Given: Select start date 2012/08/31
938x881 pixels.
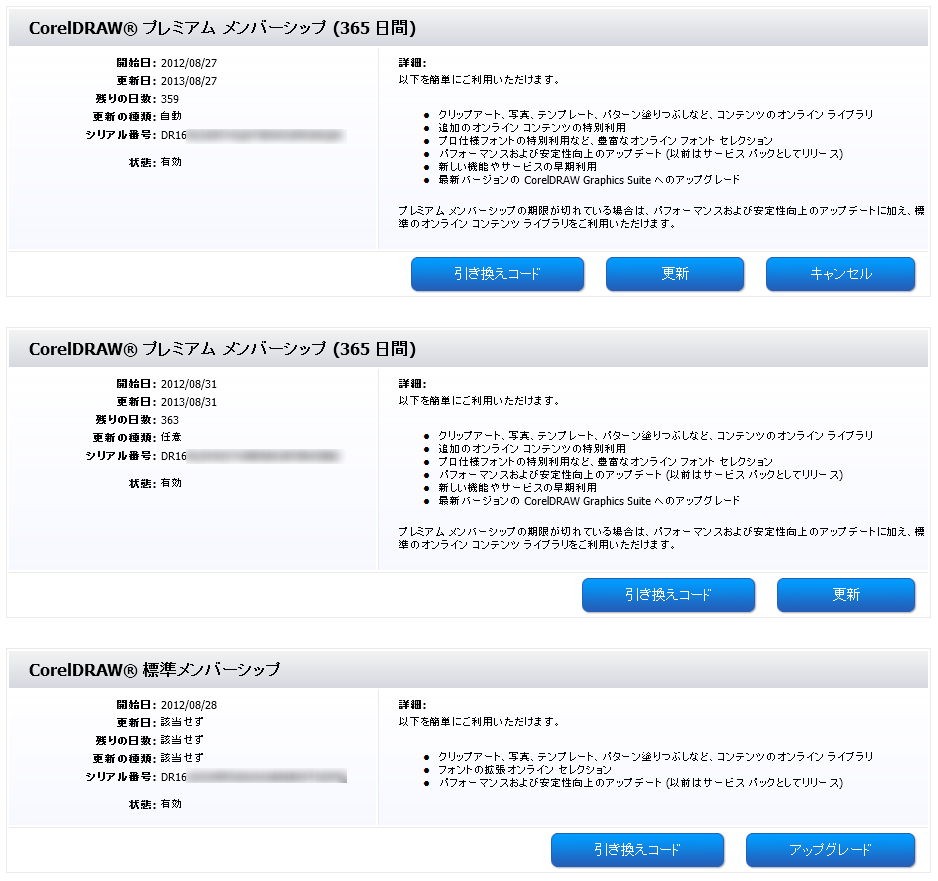Looking at the screenshot, I should [x=189, y=385].
